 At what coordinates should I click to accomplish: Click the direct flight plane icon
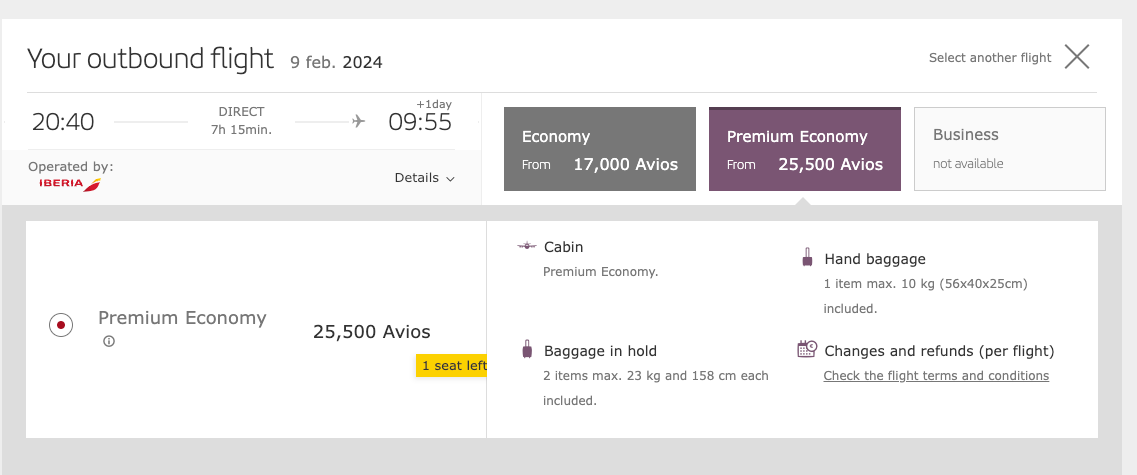click(x=359, y=122)
